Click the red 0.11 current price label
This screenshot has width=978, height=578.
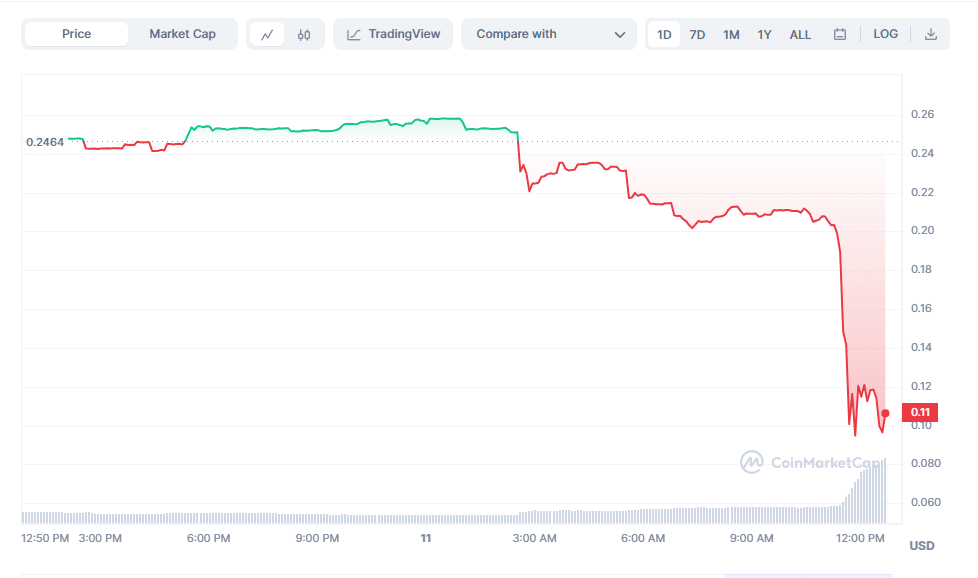919,412
